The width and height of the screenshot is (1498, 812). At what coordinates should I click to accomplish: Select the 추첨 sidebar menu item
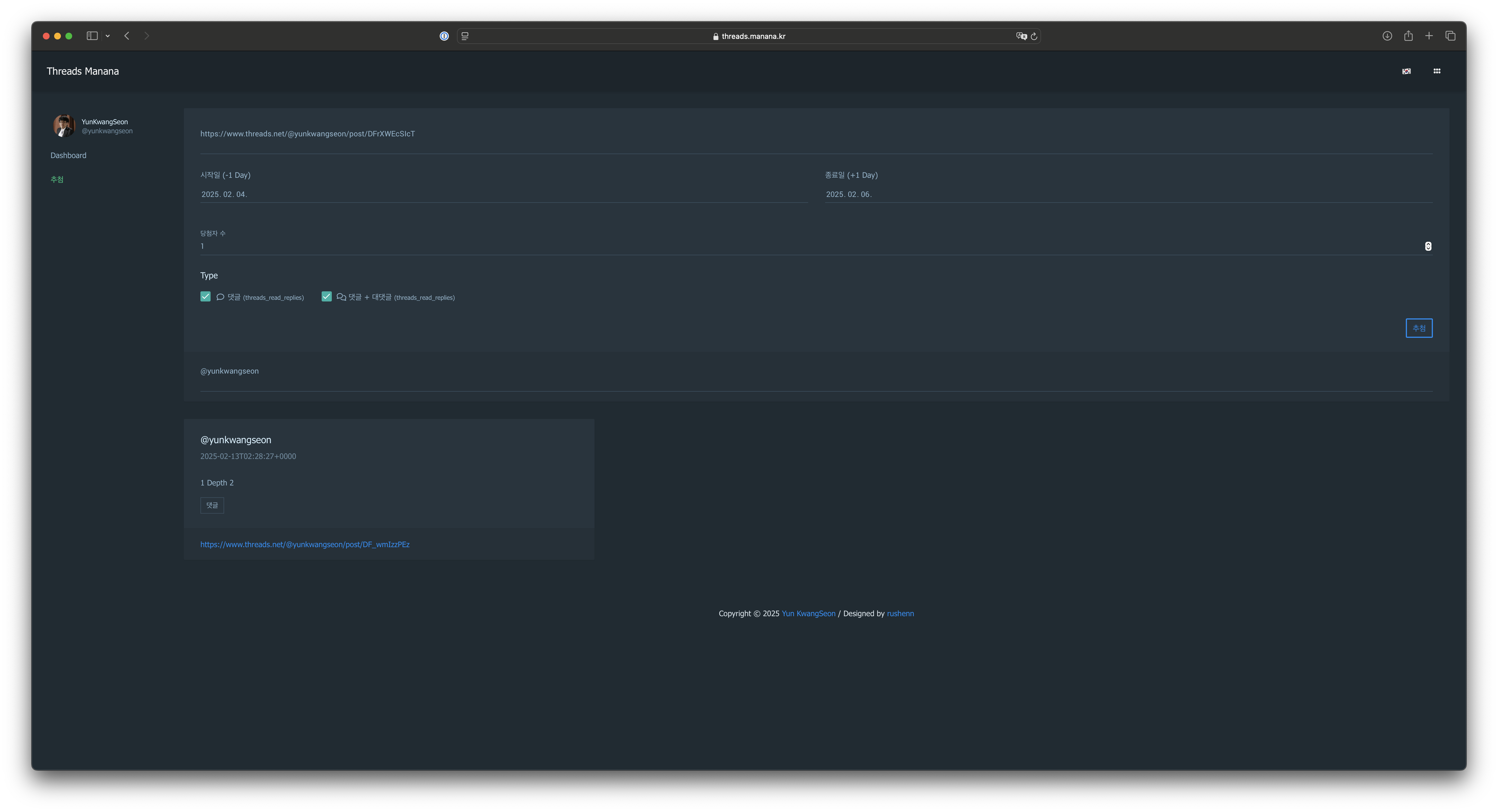(x=57, y=179)
